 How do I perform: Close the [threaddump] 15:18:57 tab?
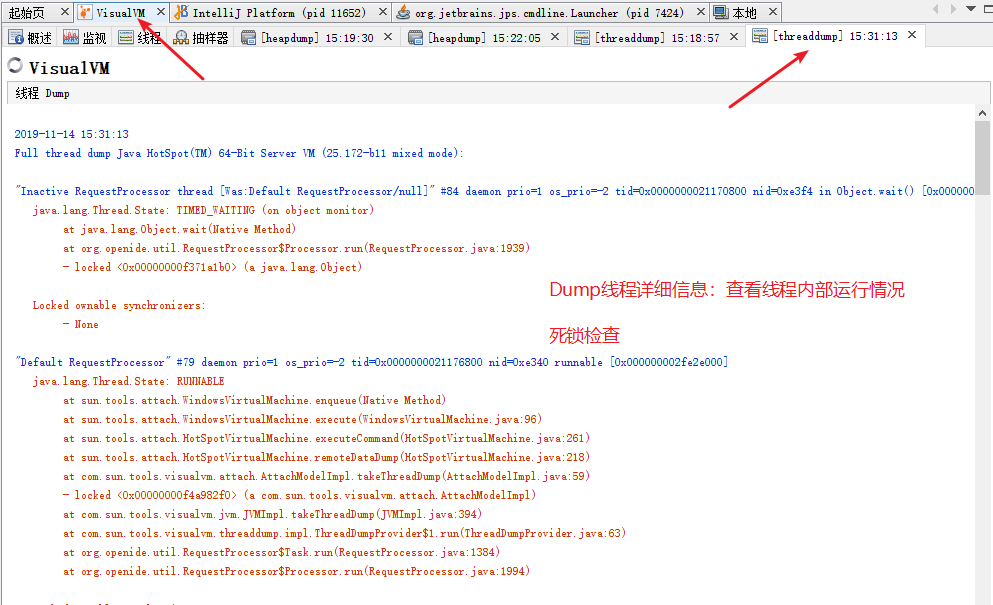[733, 37]
